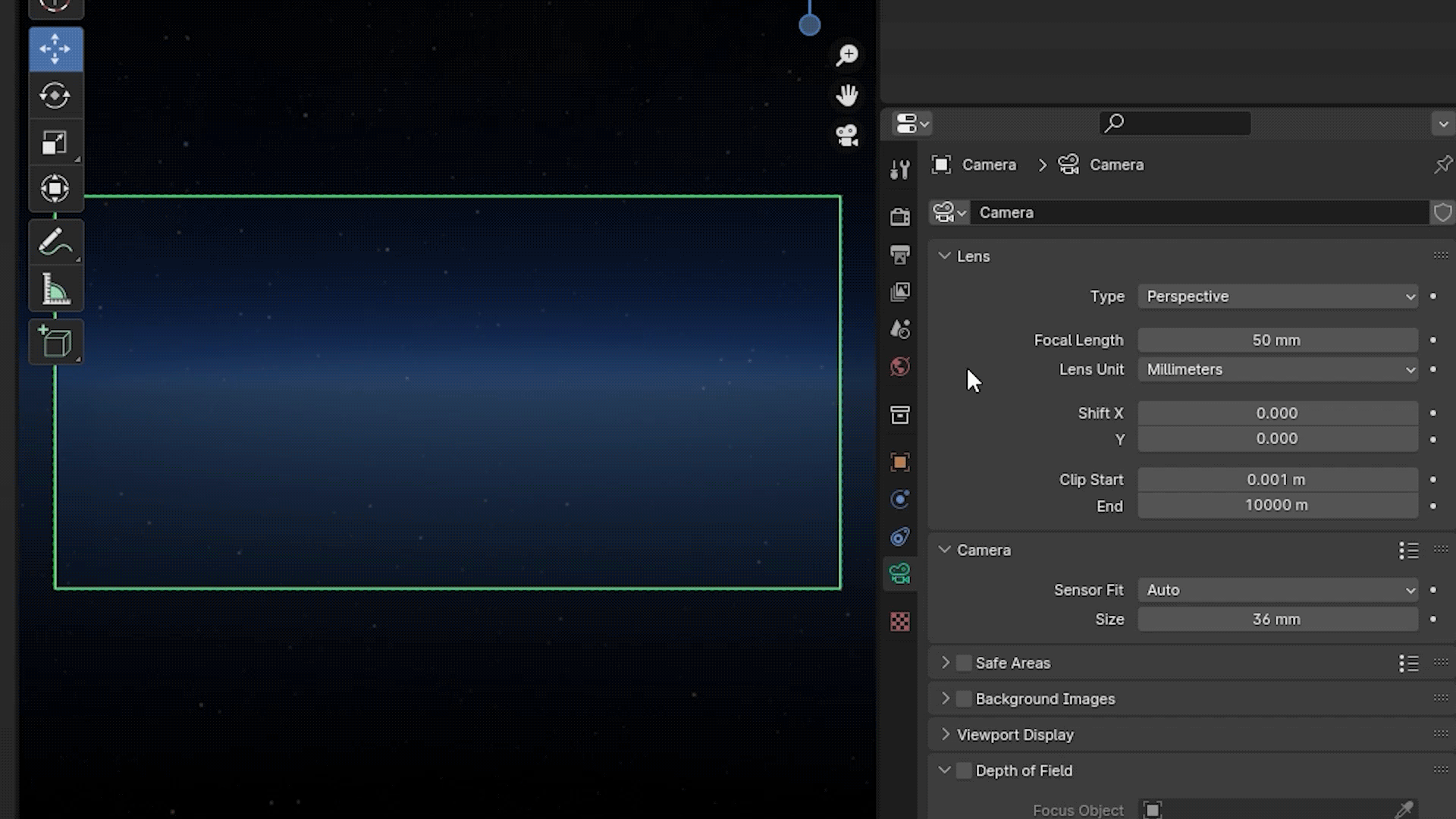
Task: Select the Measure tool
Action: pos(55,290)
